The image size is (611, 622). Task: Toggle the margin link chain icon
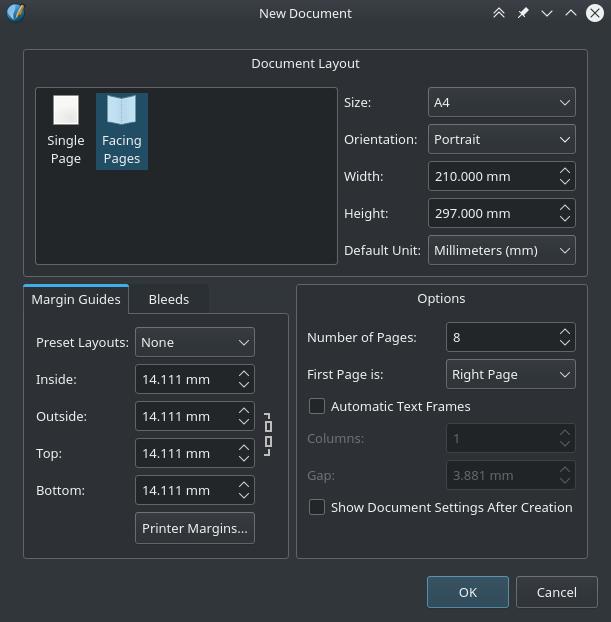coord(268,434)
